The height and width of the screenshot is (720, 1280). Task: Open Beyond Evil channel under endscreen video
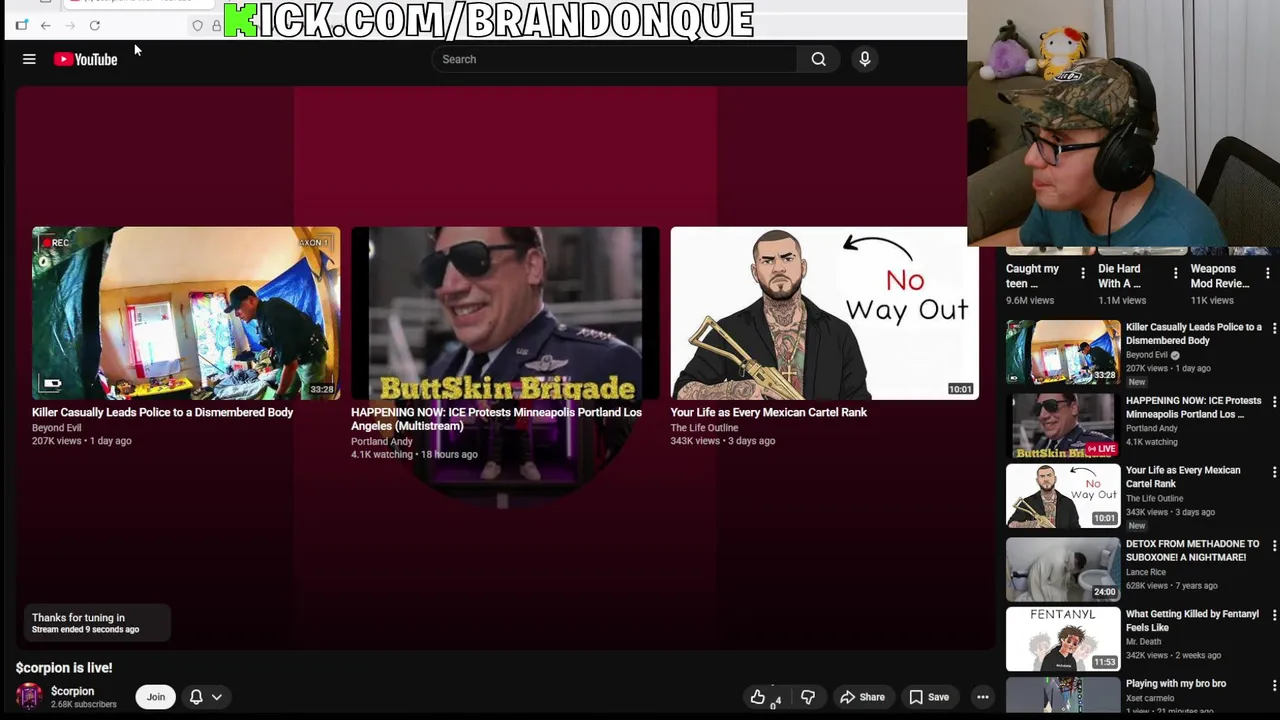pos(56,428)
